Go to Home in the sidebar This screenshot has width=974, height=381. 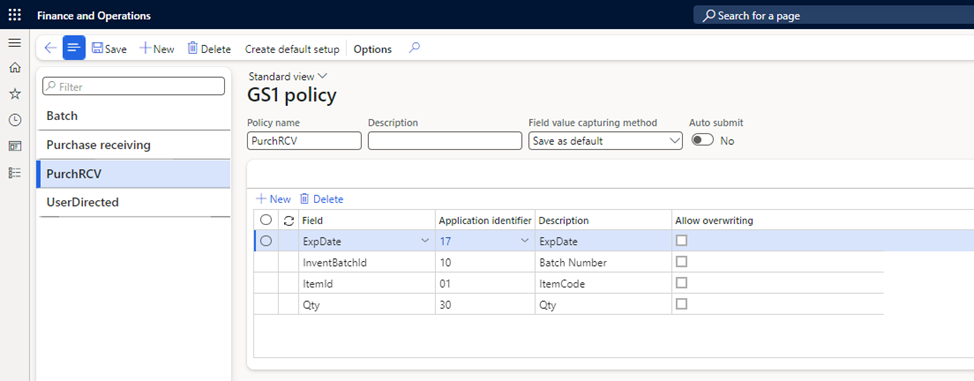pos(14,68)
